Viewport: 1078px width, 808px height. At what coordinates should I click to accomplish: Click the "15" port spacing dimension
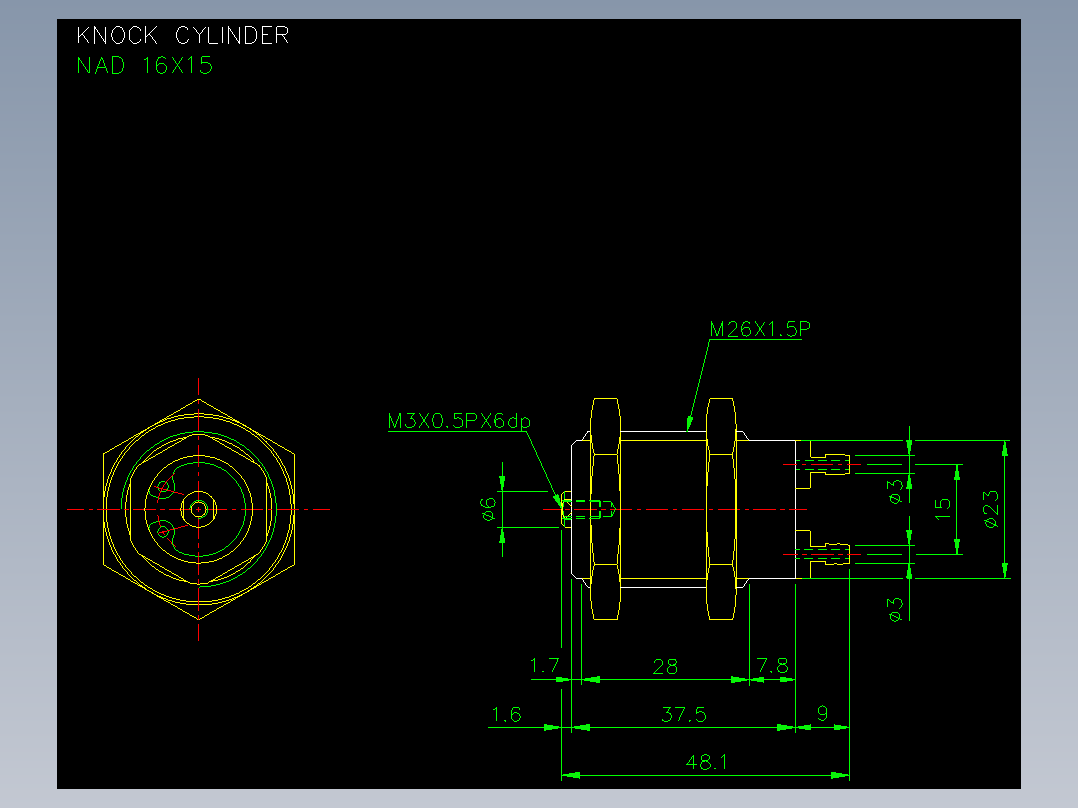click(943, 508)
